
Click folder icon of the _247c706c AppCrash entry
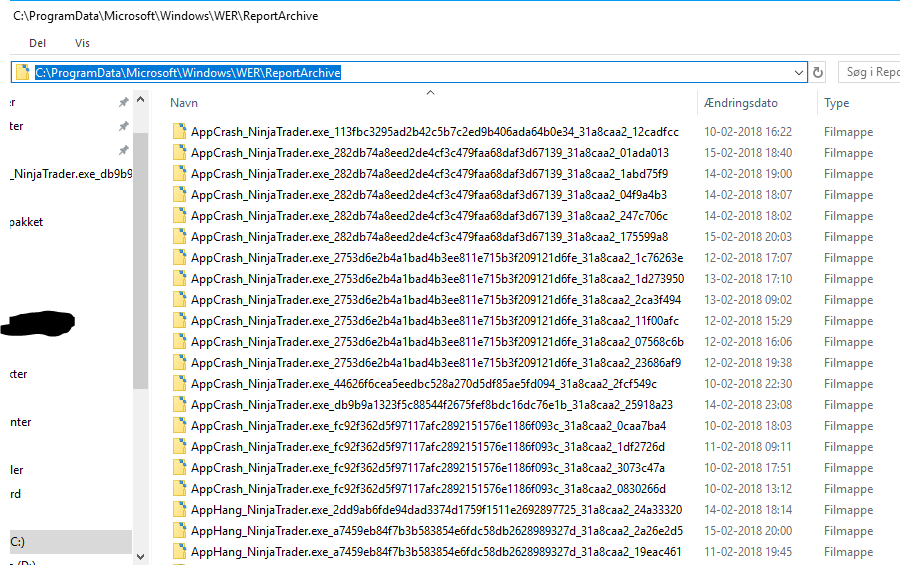coord(179,216)
